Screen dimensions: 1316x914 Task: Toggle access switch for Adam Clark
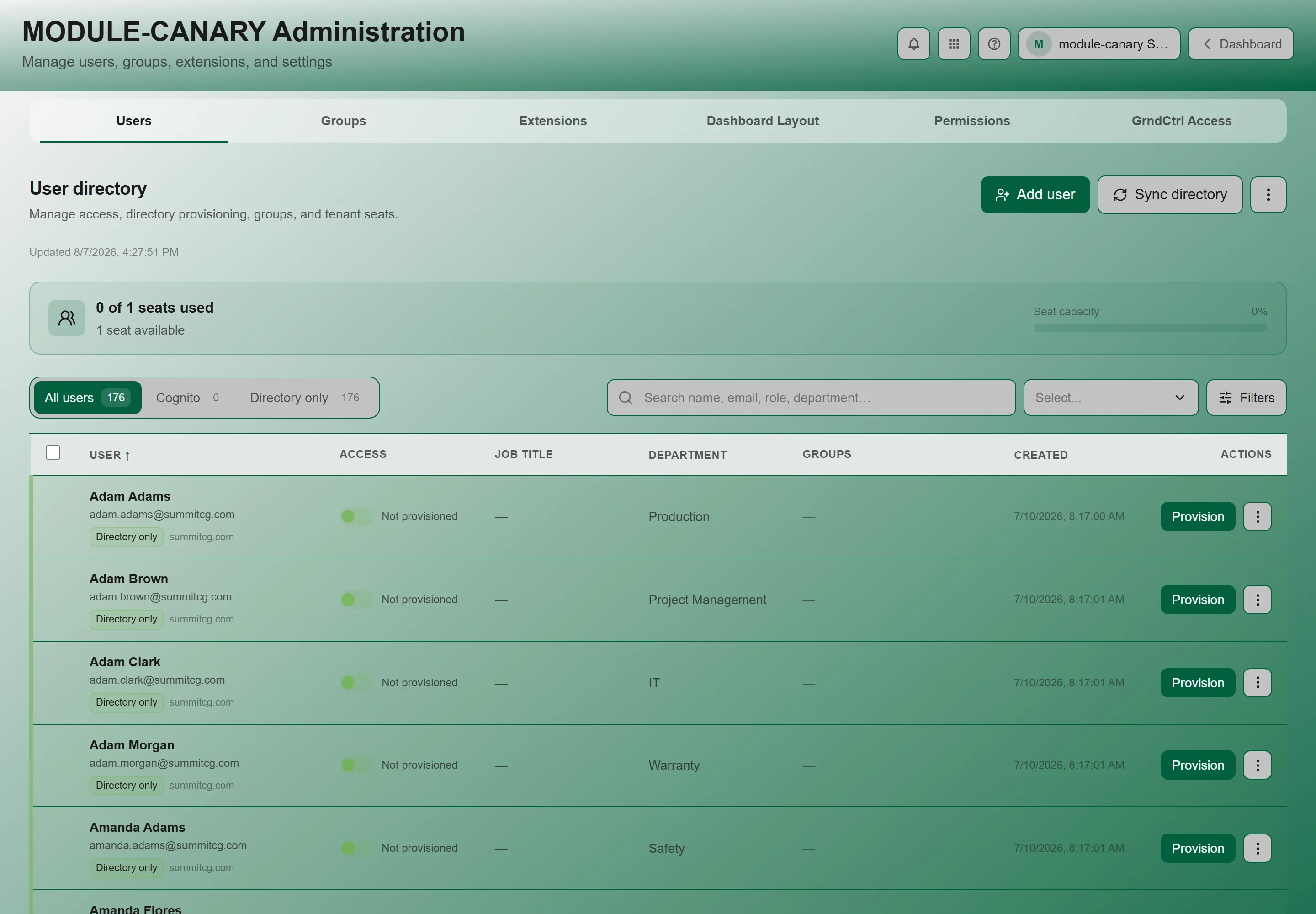(x=356, y=683)
